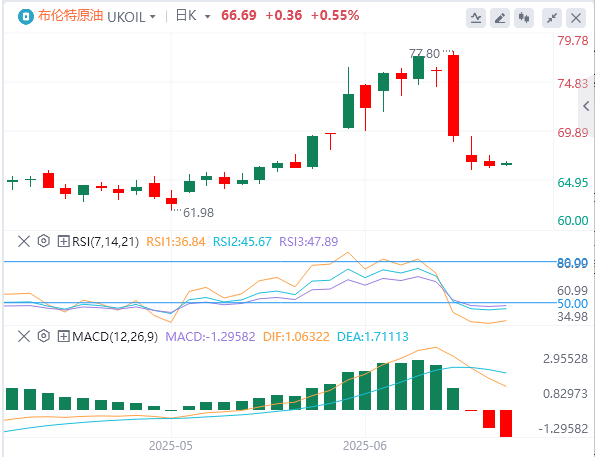Open MACD indicator settings gear
595x457 pixels.
[44, 336]
